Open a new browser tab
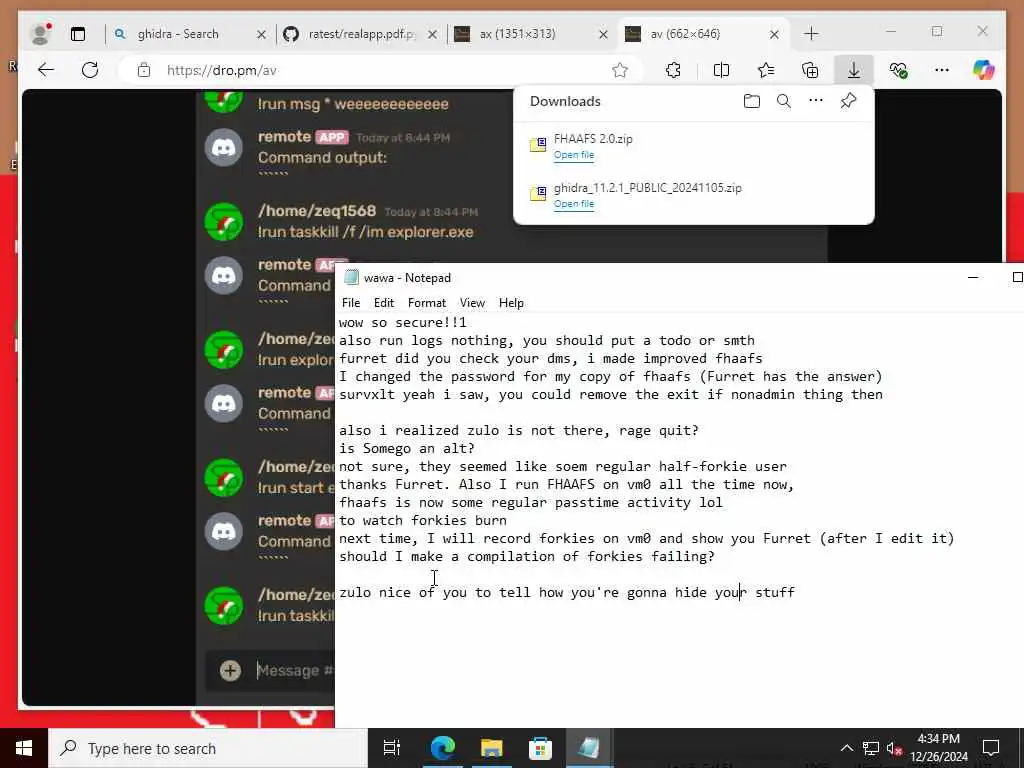1024x768 pixels. point(811,34)
